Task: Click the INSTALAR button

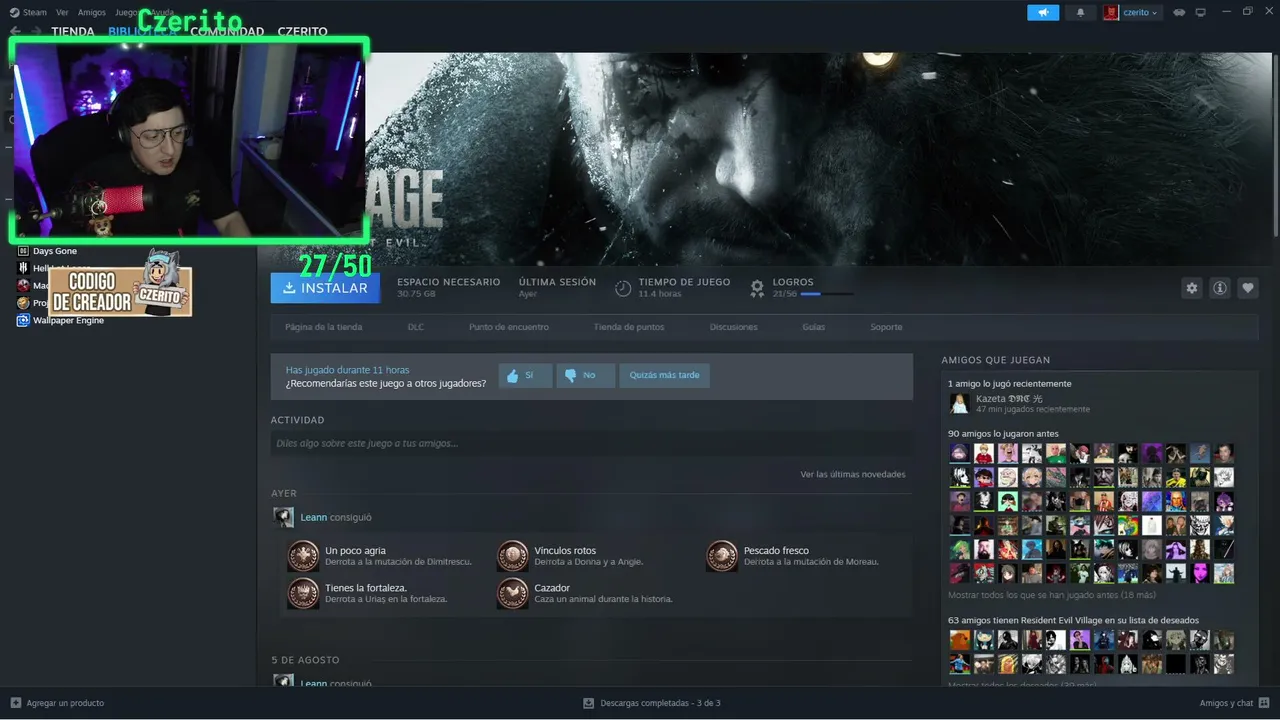Action: pos(325,288)
